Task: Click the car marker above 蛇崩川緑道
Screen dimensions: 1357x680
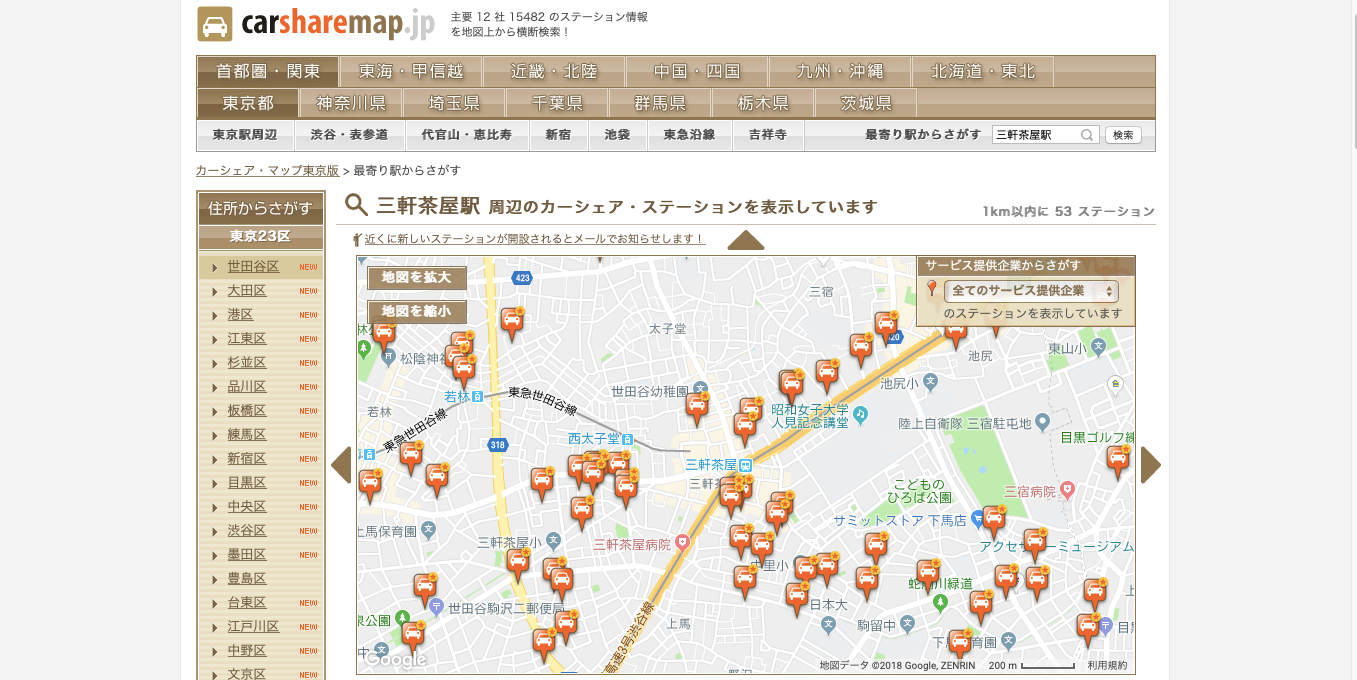Action: point(929,576)
